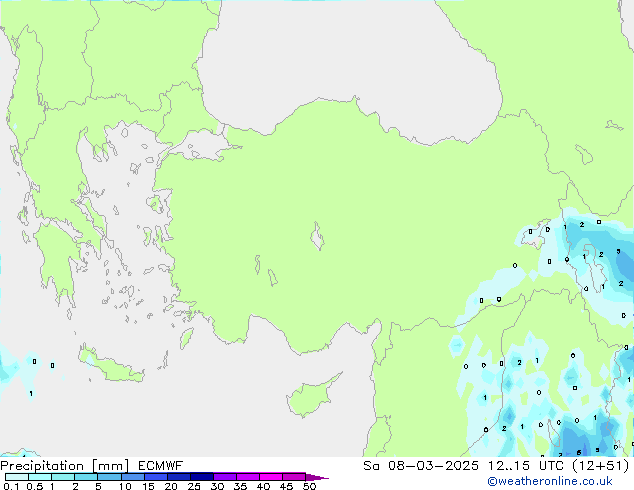
Task: Click the above-50 mm arrow legend tip
Action: 317,477
